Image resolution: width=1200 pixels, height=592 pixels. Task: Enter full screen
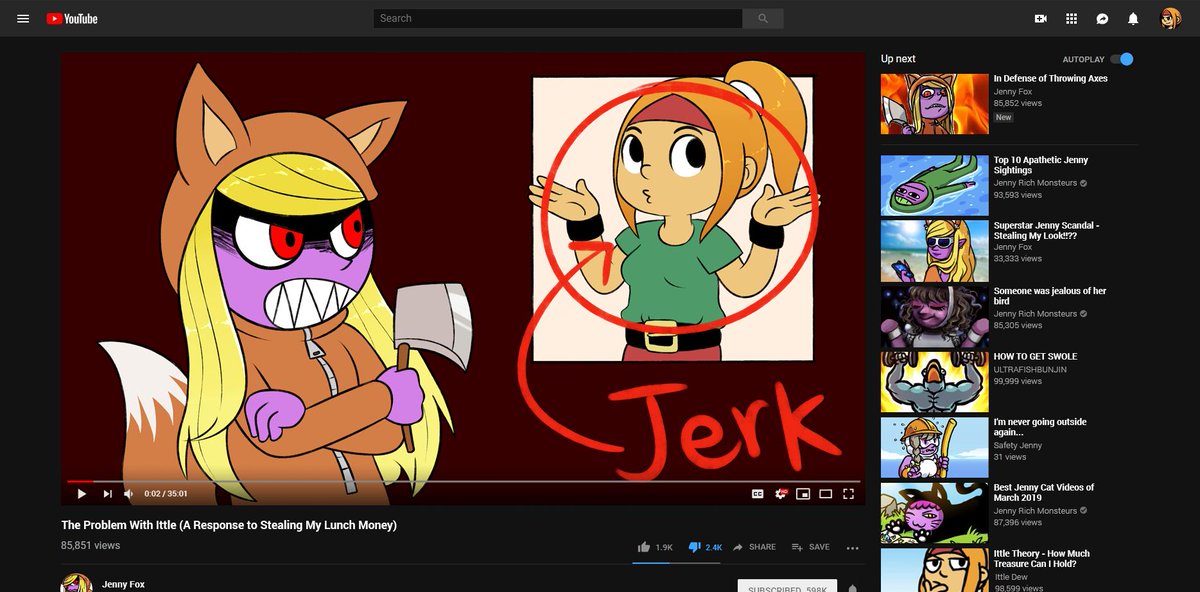(x=849, y=493)
